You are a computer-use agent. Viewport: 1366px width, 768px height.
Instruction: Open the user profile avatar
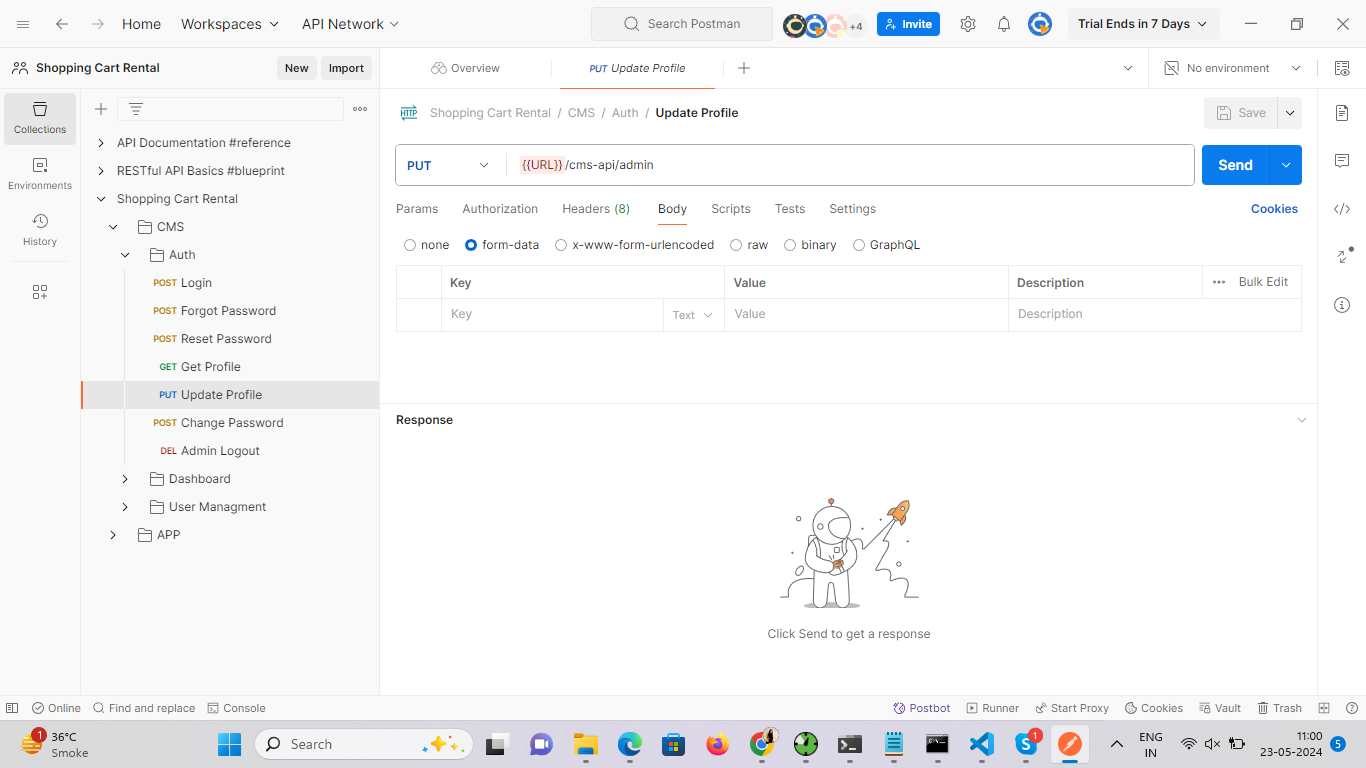pos(1040,24)
